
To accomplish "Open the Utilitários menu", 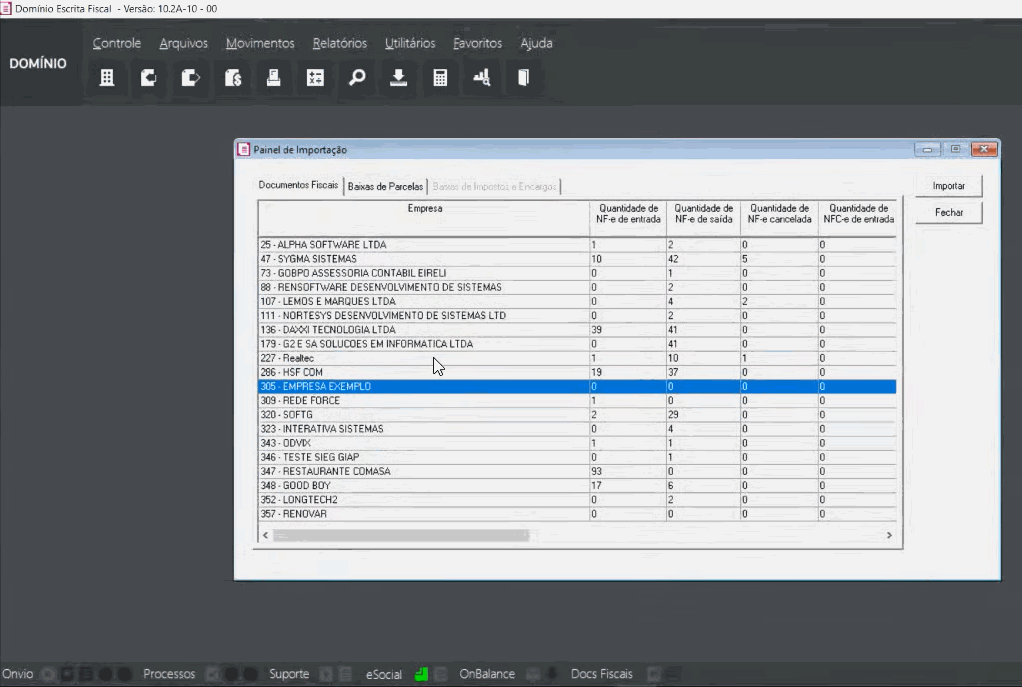I will (410, 43).
